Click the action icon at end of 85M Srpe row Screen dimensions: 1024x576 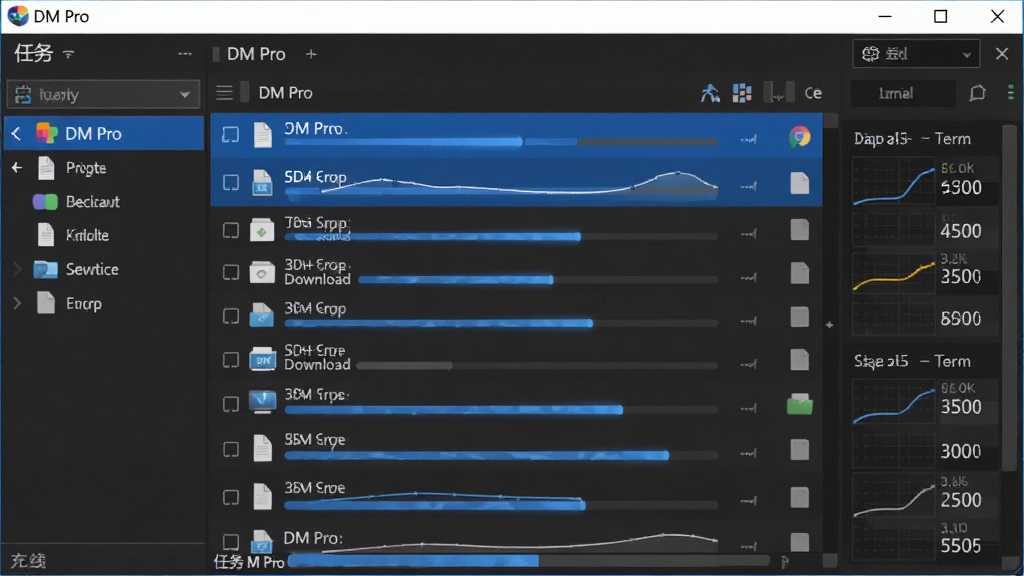click(x=799, y=449)
